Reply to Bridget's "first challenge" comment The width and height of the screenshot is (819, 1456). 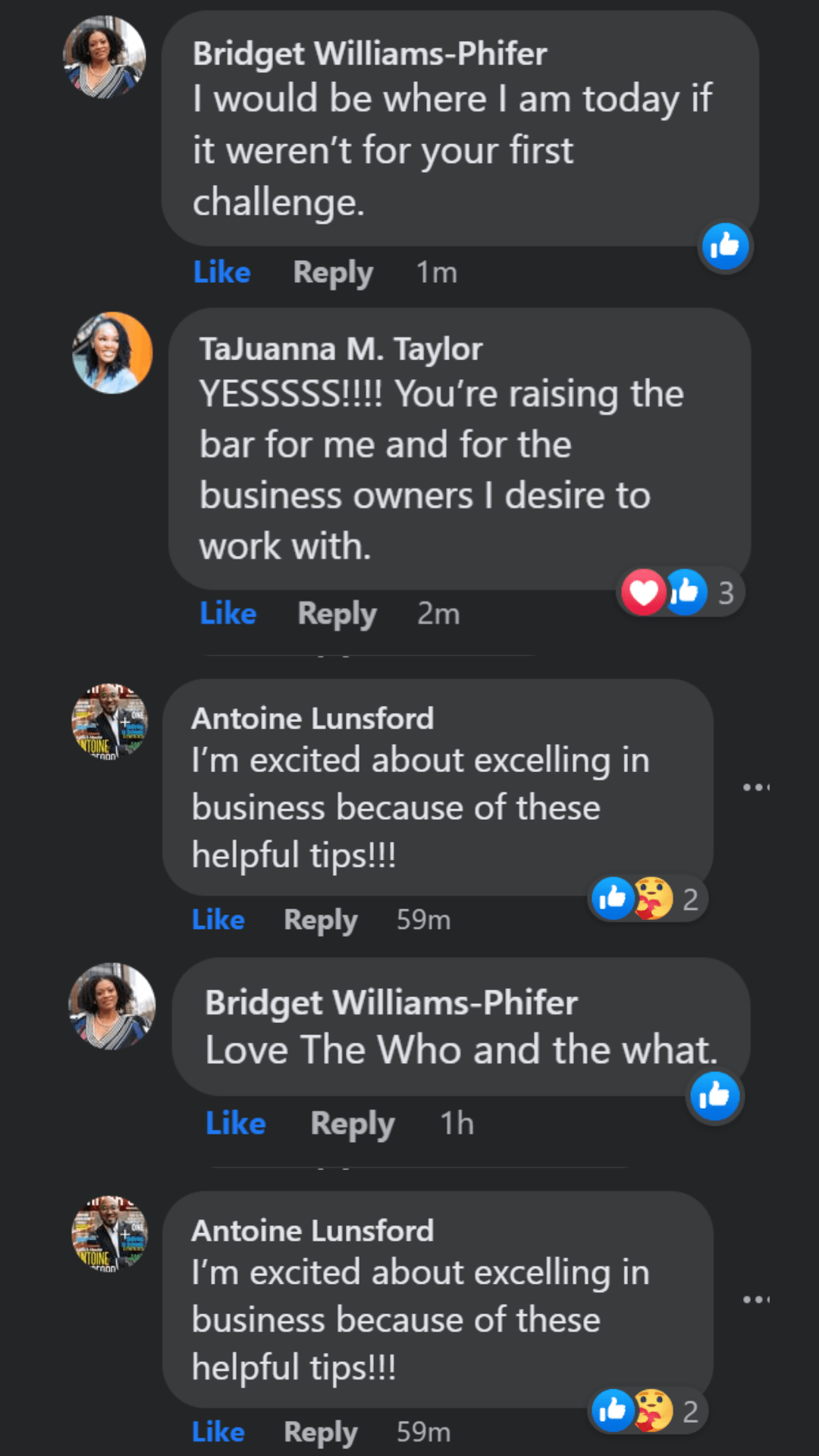(x=333, y=272)
